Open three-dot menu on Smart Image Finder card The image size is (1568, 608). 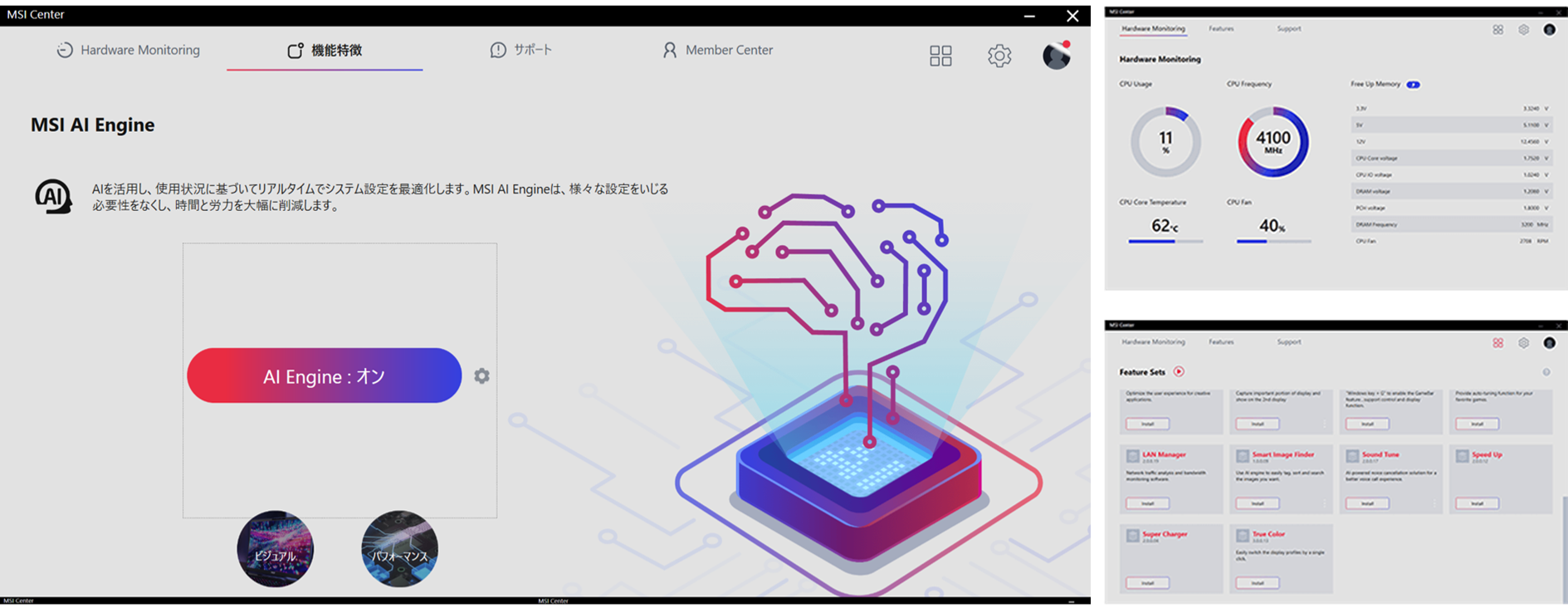[x=1324, y=503]
